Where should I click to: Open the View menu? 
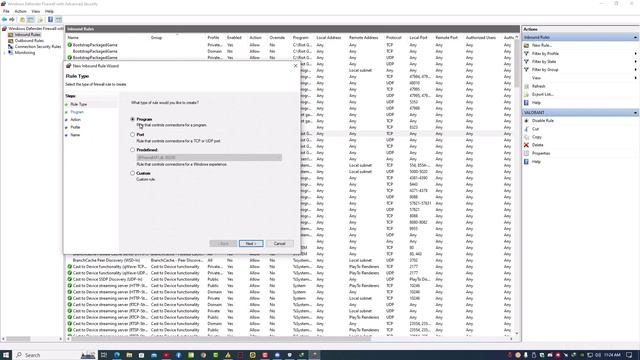tap(36, 11)
